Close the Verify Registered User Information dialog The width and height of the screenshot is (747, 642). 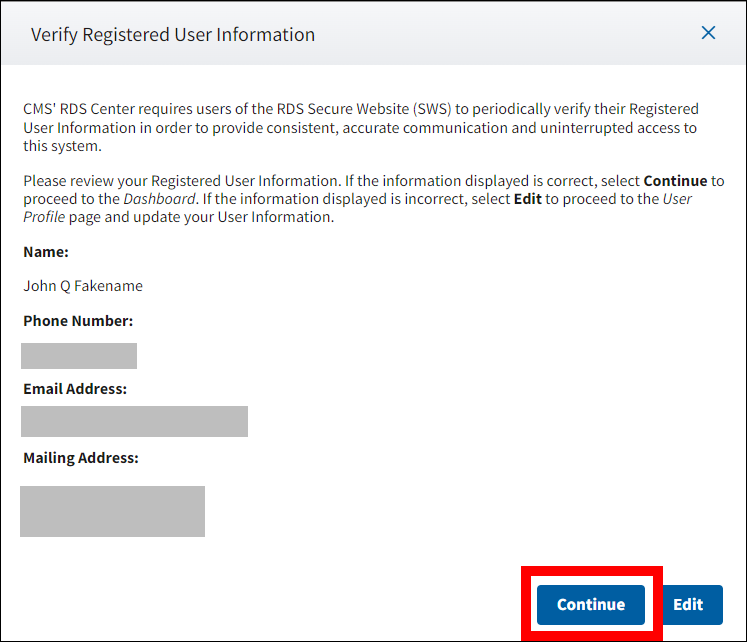(x=708, y=33)
